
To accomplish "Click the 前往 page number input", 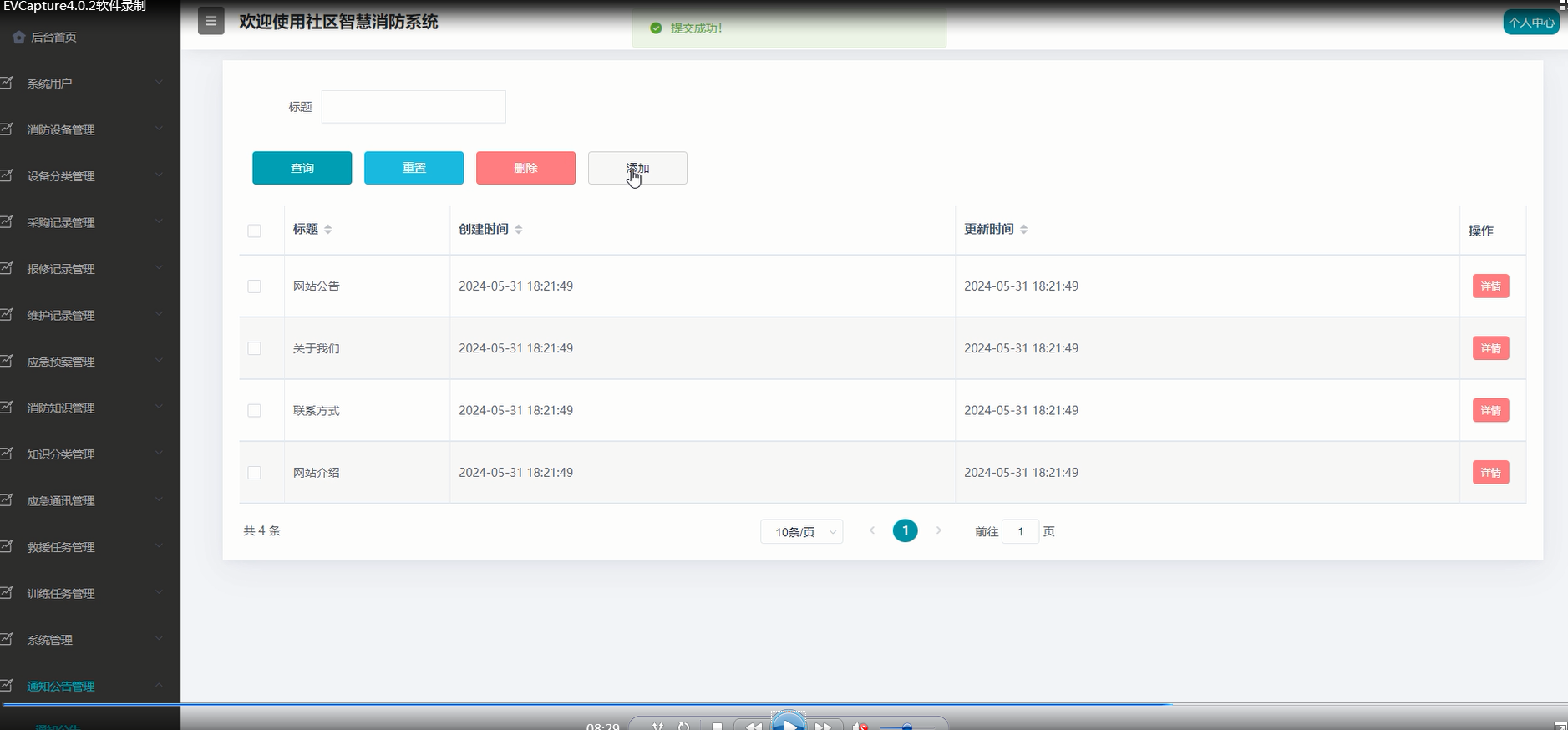I will 1021,531.
